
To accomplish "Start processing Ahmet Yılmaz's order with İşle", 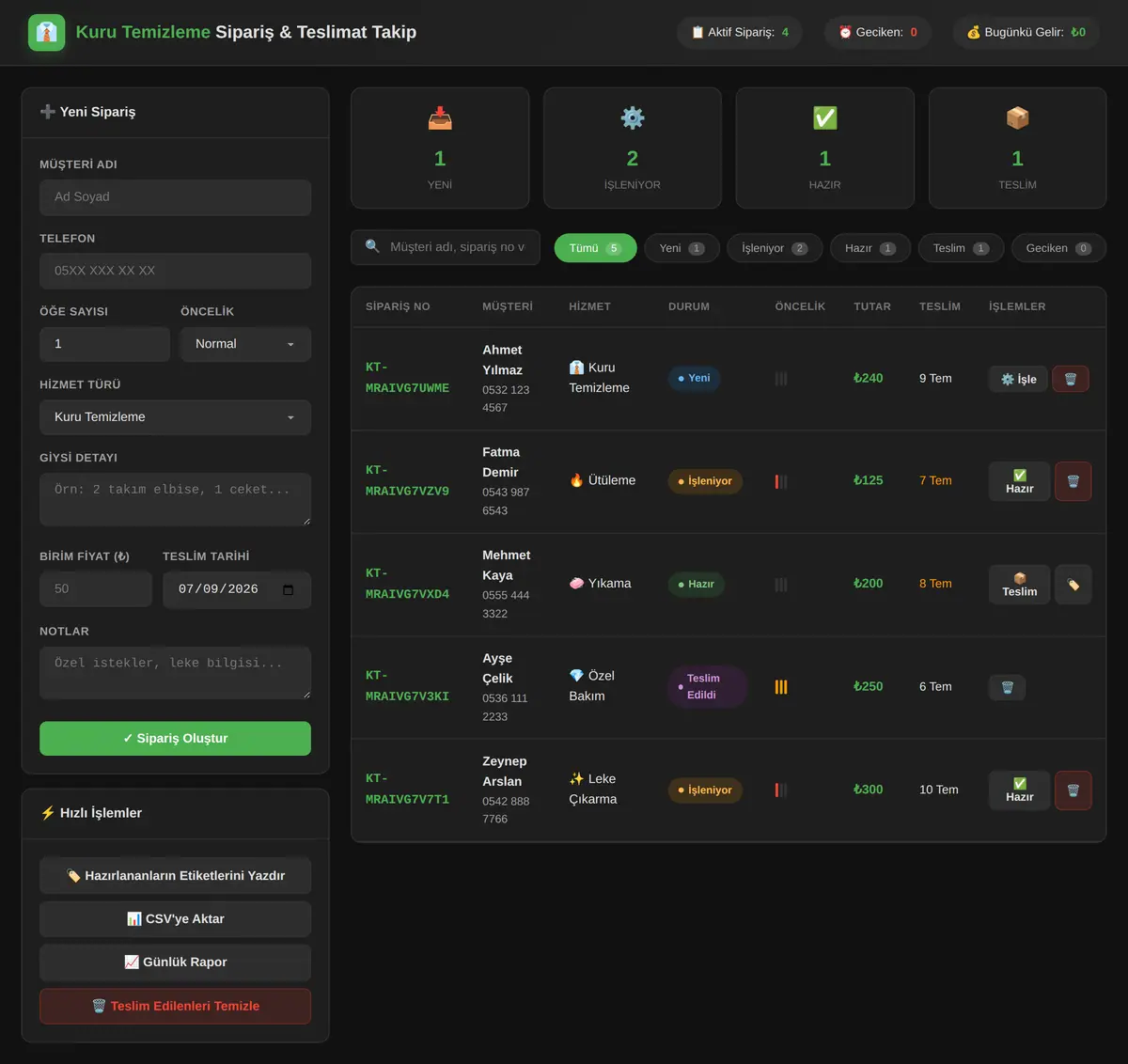I will 1018,379.
